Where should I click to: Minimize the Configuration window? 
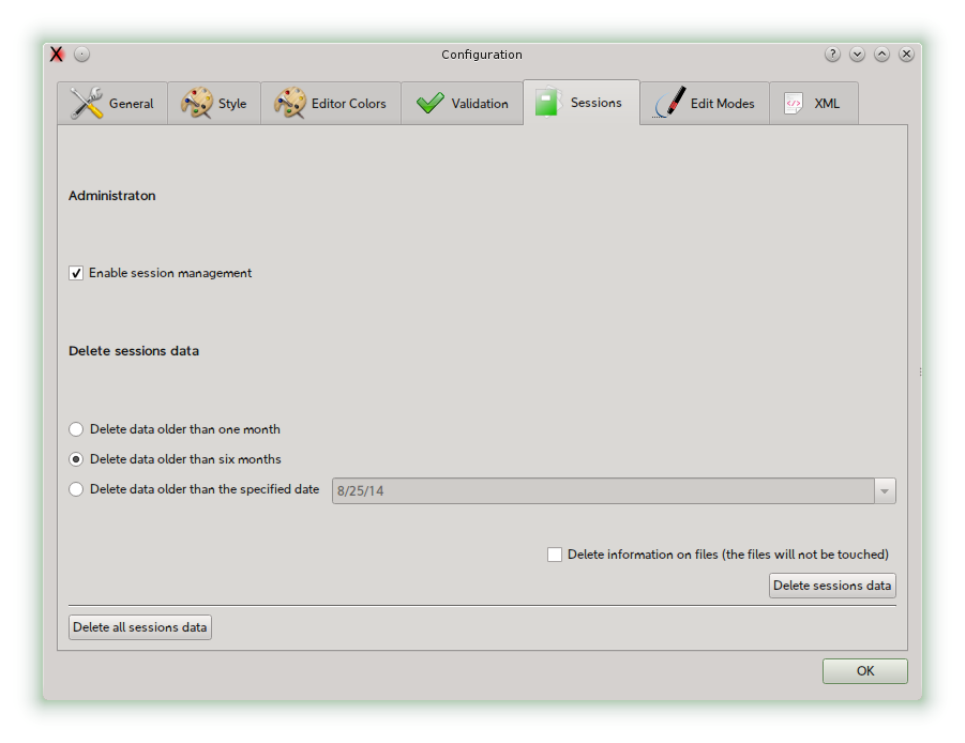click(x=857, y=54)
